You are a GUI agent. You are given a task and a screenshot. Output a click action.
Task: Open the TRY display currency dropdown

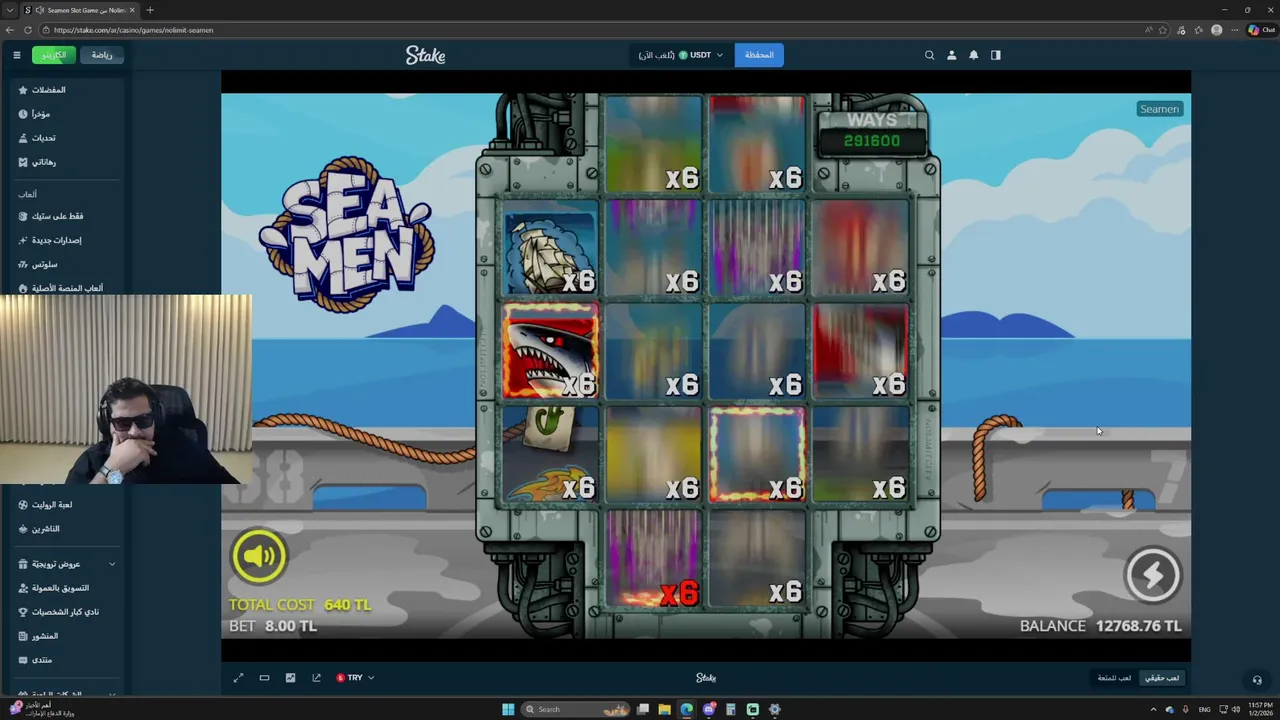[x=355, y=678]
